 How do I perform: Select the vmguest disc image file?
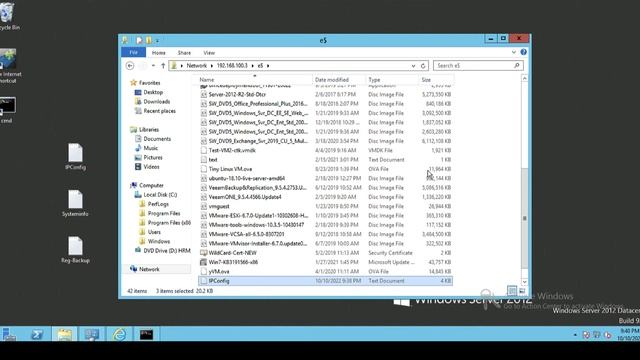[x=219, y=207]
